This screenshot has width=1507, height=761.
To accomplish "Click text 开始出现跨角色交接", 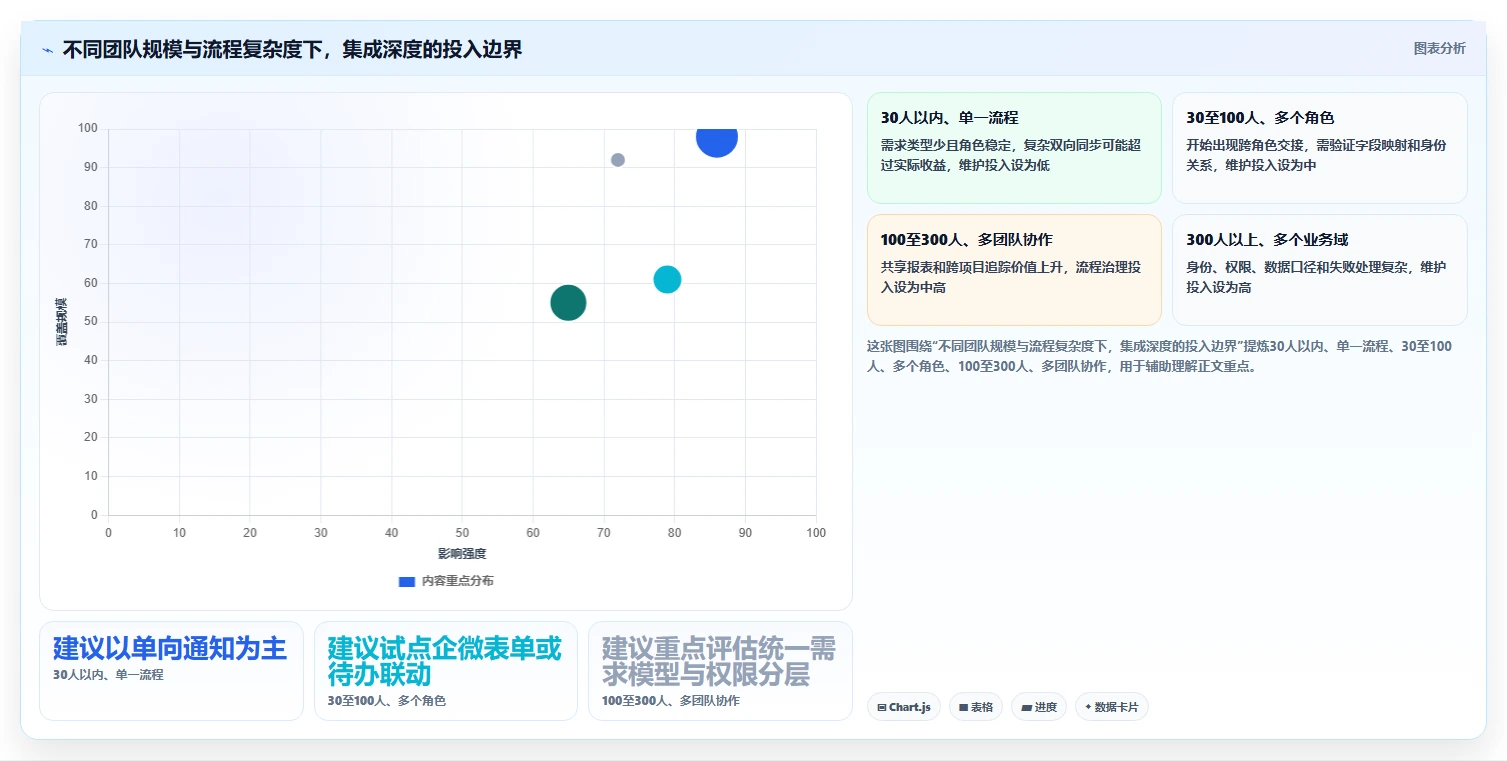I will 1245,145.
